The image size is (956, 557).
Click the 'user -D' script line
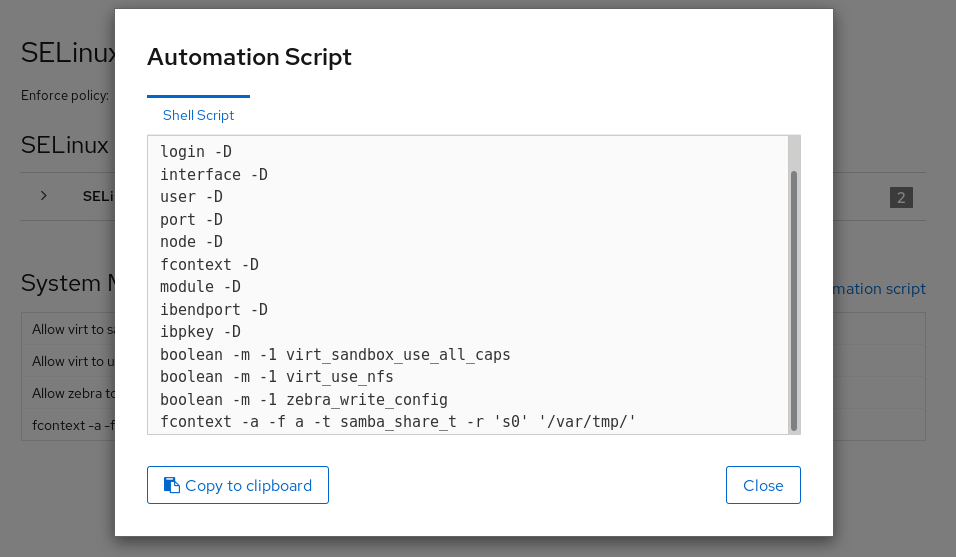tap(191, 197)
